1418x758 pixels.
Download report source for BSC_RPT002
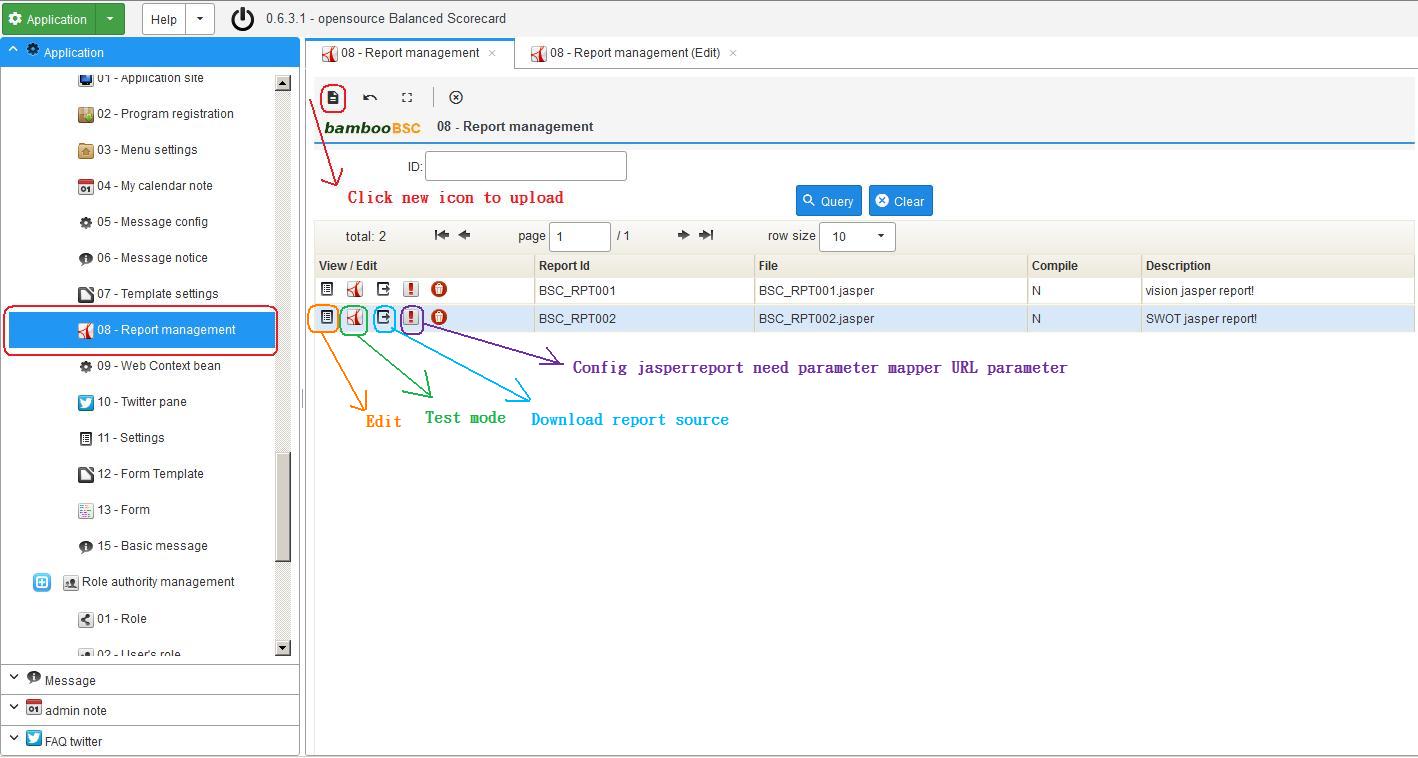click(383, 317)
